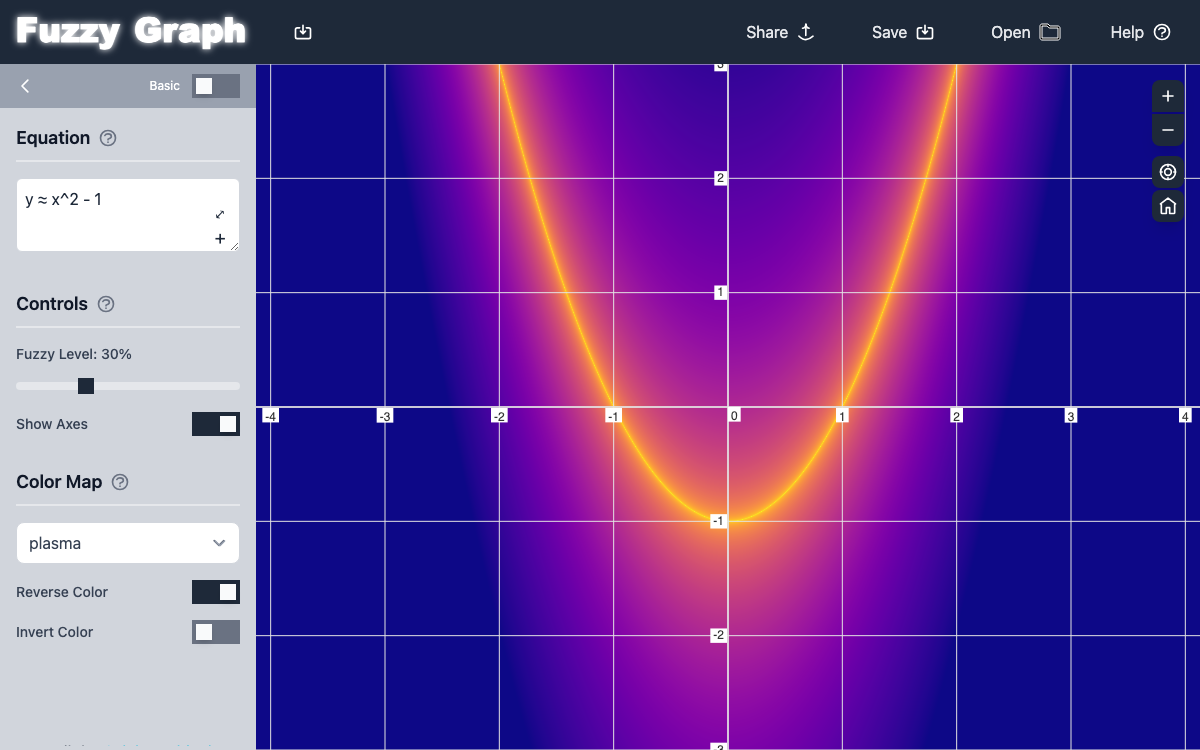The width and height of the screenshot is (1200, 750).
Task: Adjust the Fuzzy Level slider
Action: pyautogui.click(x=128, y=386)
